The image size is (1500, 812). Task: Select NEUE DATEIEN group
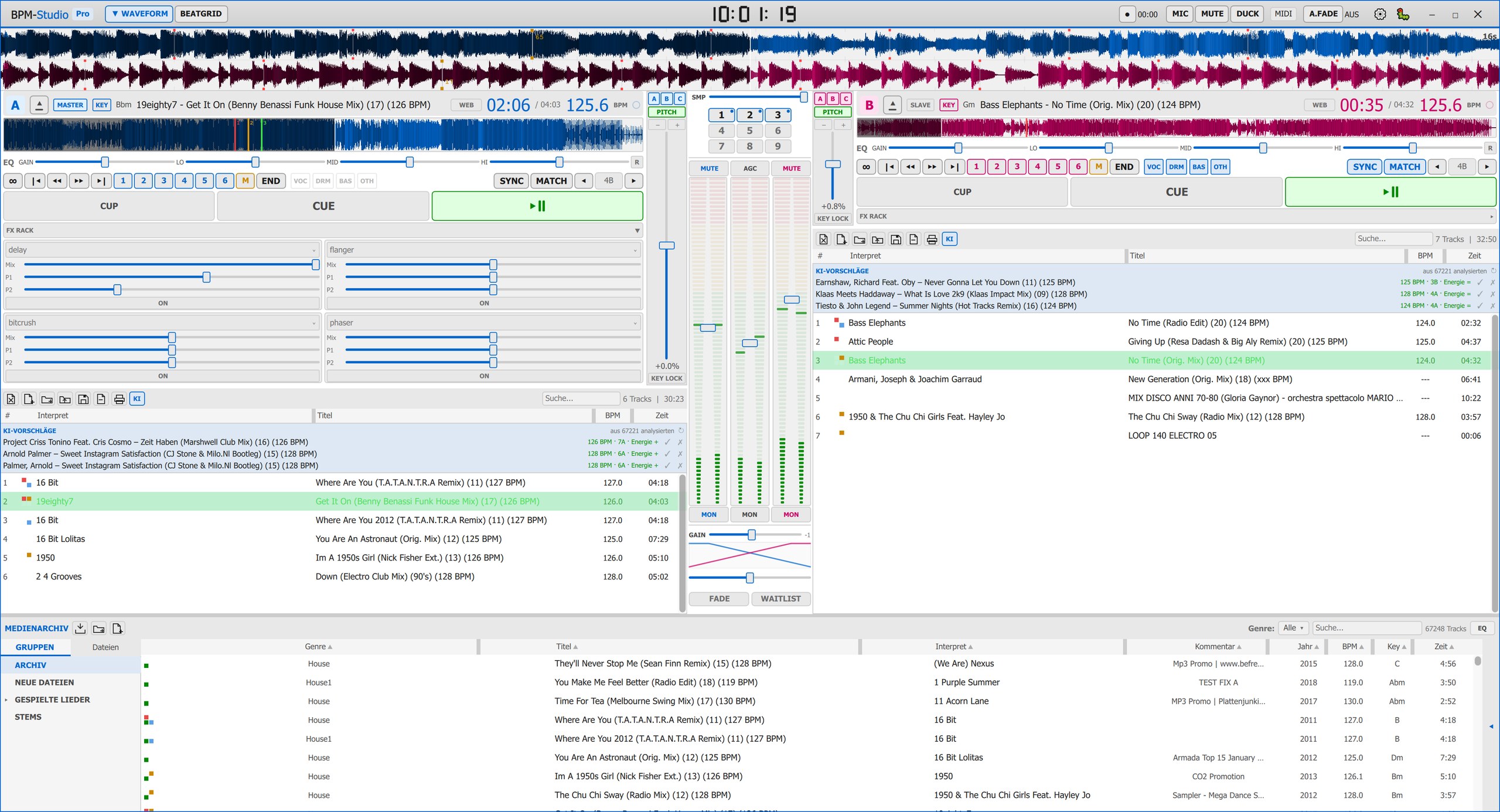[70, 683]
